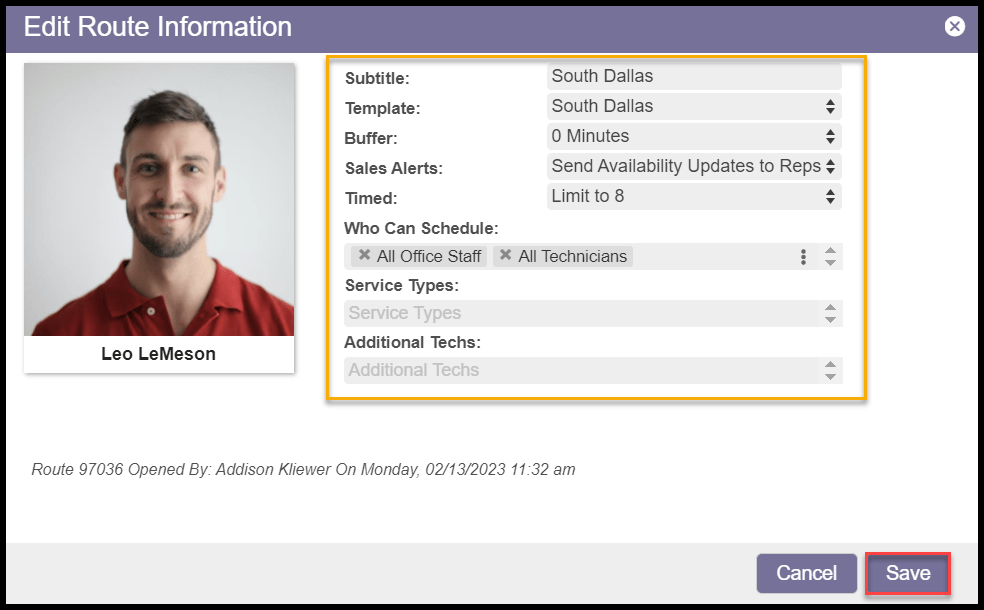Remove the All Technicians tag
Image resolution: width=984 pixels, height=610 pixels.
pos(505,256)
